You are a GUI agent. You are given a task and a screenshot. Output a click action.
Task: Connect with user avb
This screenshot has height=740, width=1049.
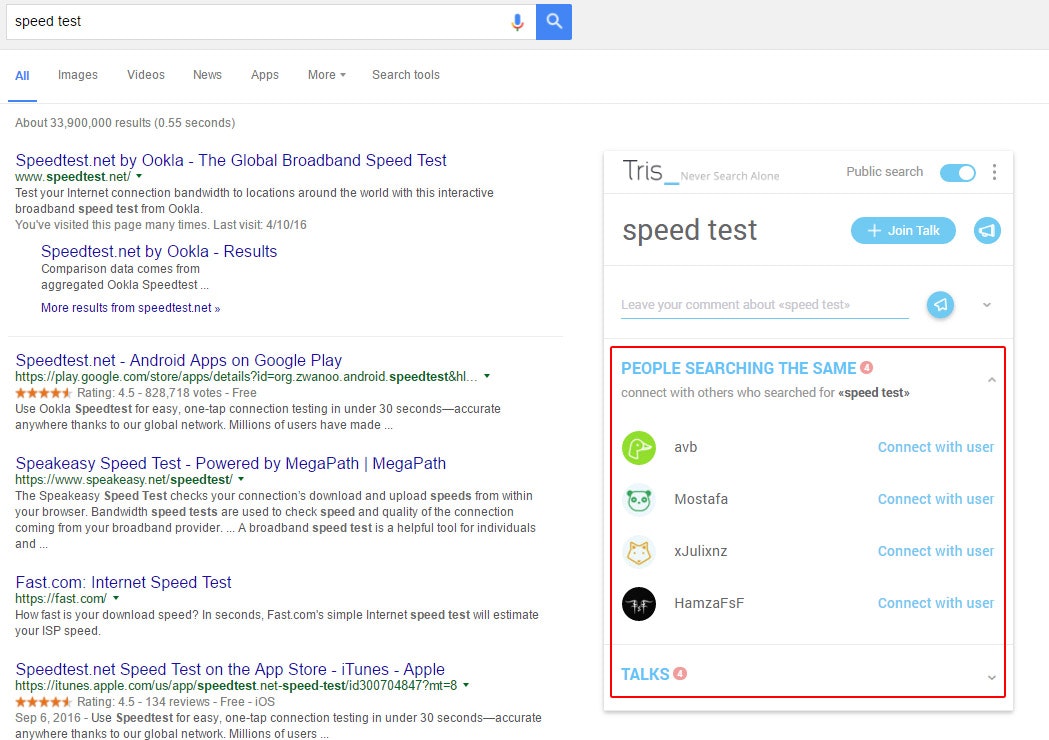(x=935, y=447)
